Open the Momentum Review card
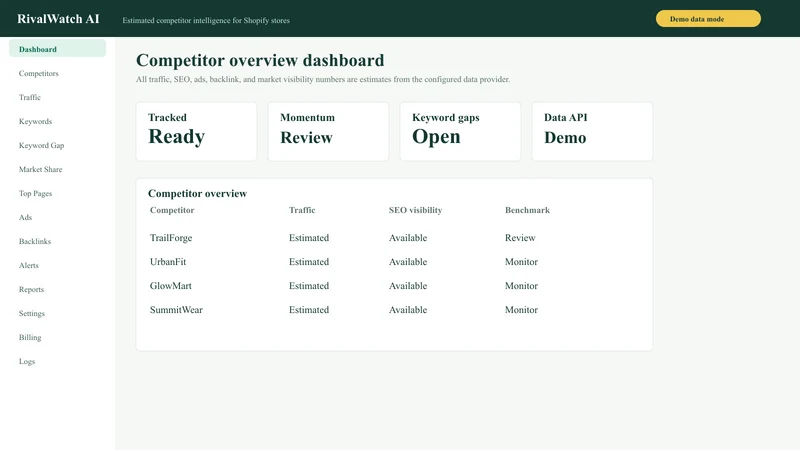Viewport: 800px width, 450px height. coord(329,132)
